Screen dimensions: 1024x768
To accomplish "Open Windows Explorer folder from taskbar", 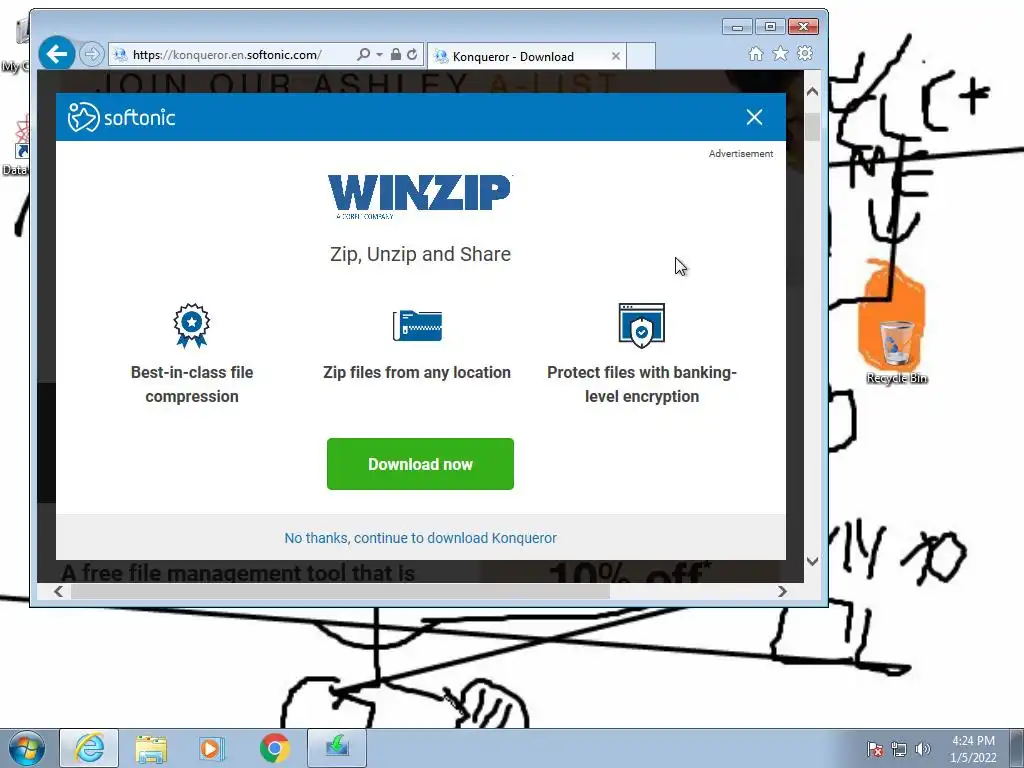I will click(x=151, y=748).
